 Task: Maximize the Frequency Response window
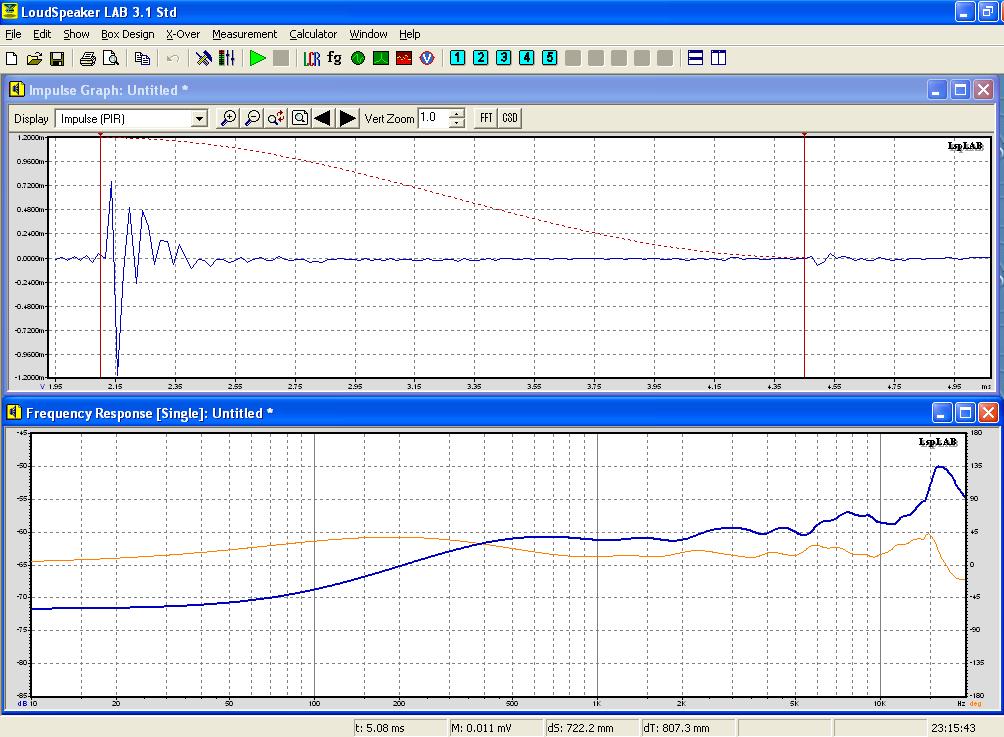click(x=965, y=413)
